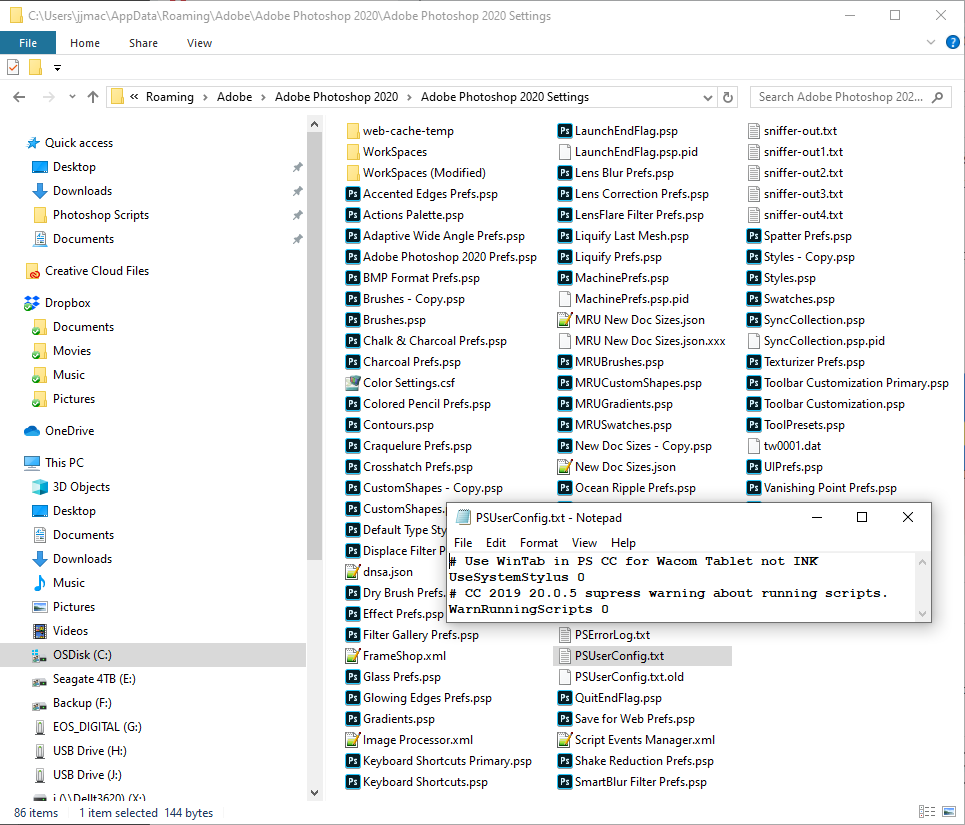965x825 pixels.
Task: Click the chevron after Adobe Photoshop 2020 breadcrumb
Action: tap(409, 97)
